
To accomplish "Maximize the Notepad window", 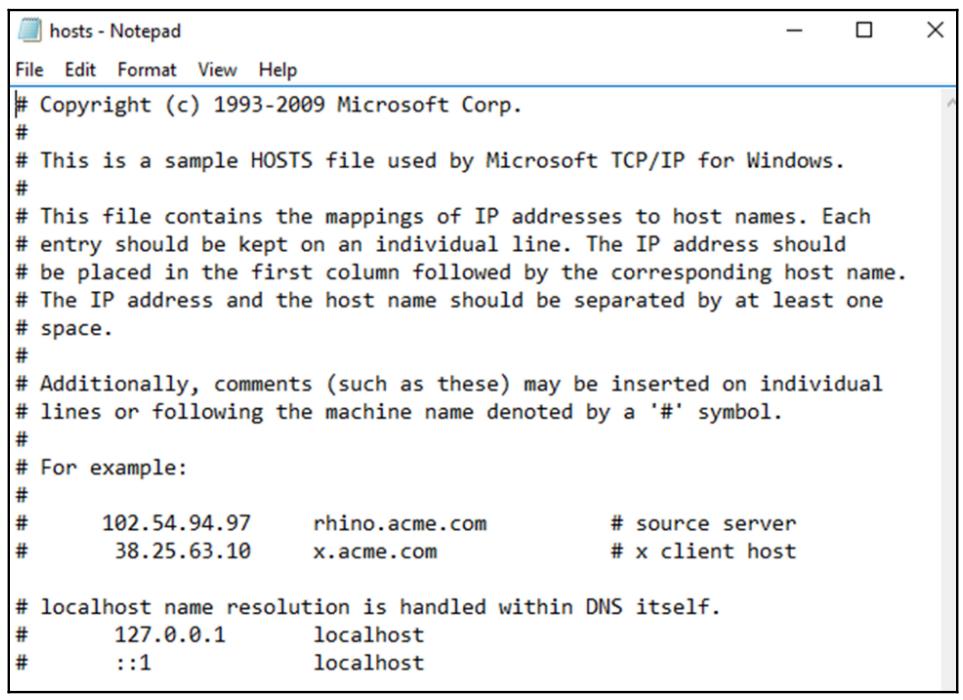I will click(865, 31).
